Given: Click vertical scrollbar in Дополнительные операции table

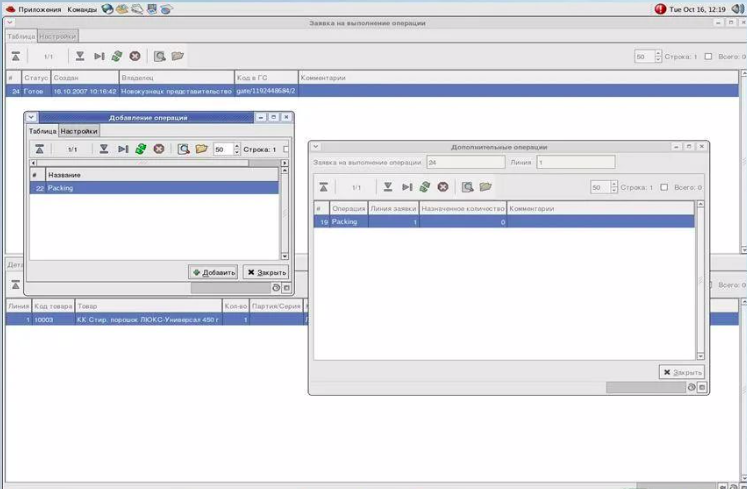Looking at the screenshot, I should 700,280.
